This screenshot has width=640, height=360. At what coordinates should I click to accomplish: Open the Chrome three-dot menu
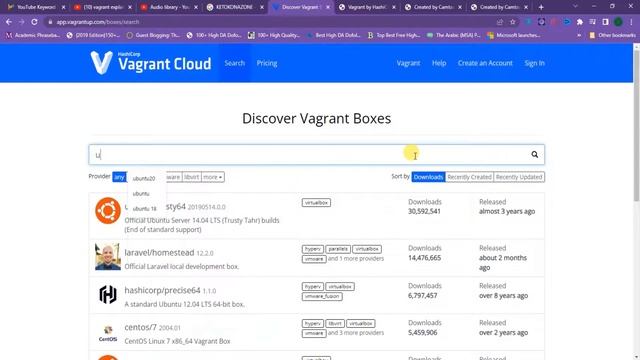pyautogui.click(x=631, y=22)
